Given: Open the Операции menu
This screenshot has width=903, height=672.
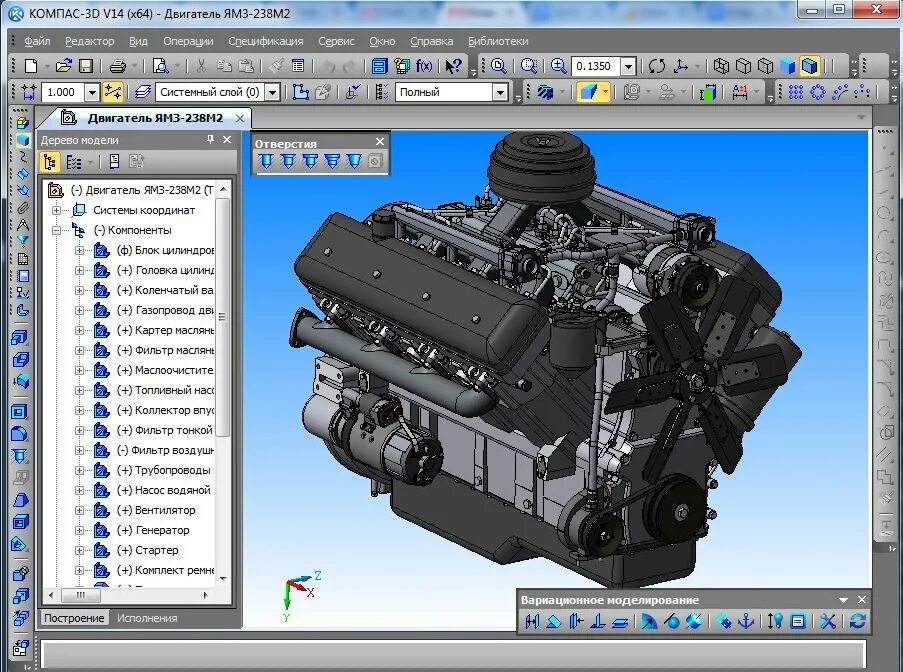Looking at the screenshot, I should [188, 41].
